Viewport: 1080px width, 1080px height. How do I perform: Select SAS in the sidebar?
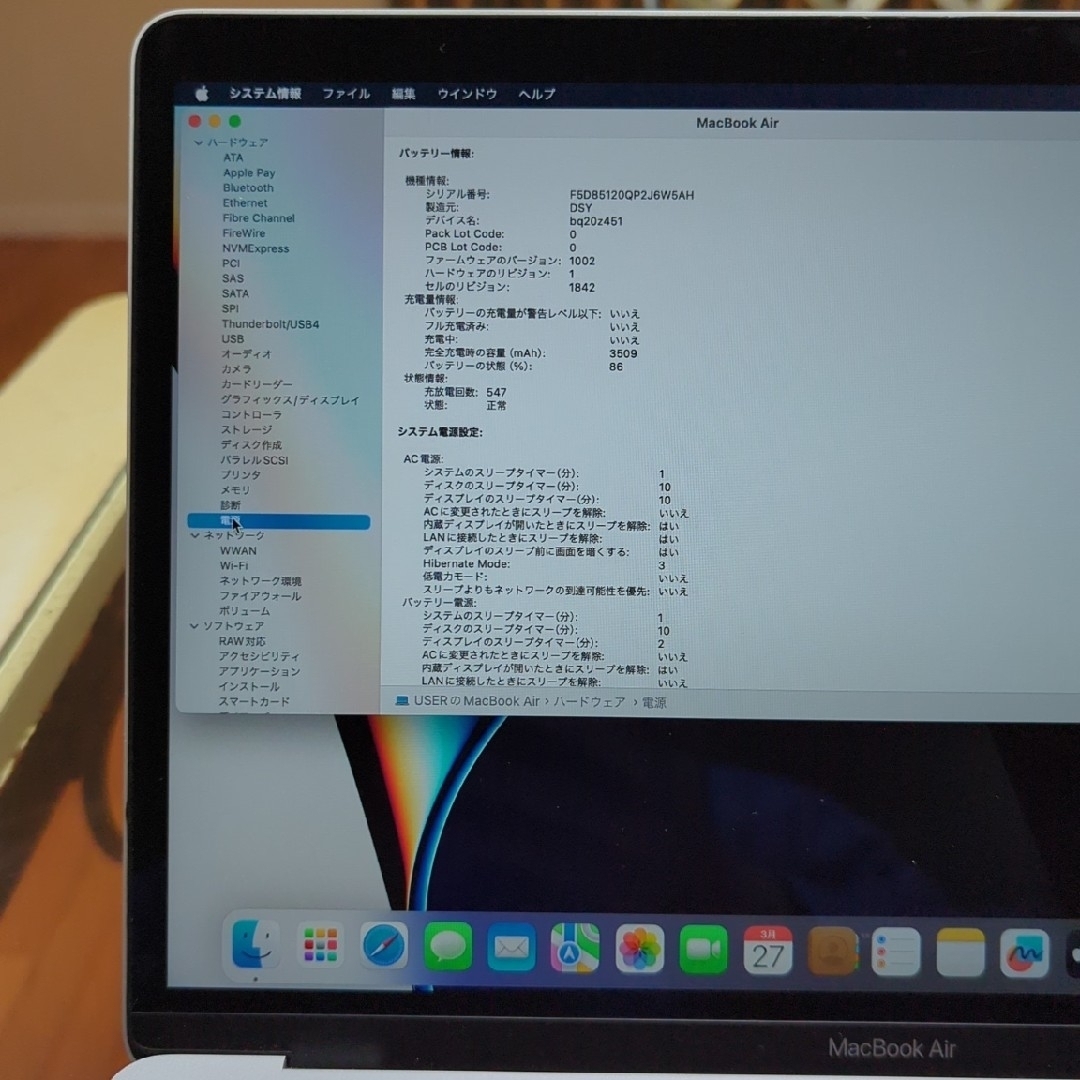tap(233, 279)
